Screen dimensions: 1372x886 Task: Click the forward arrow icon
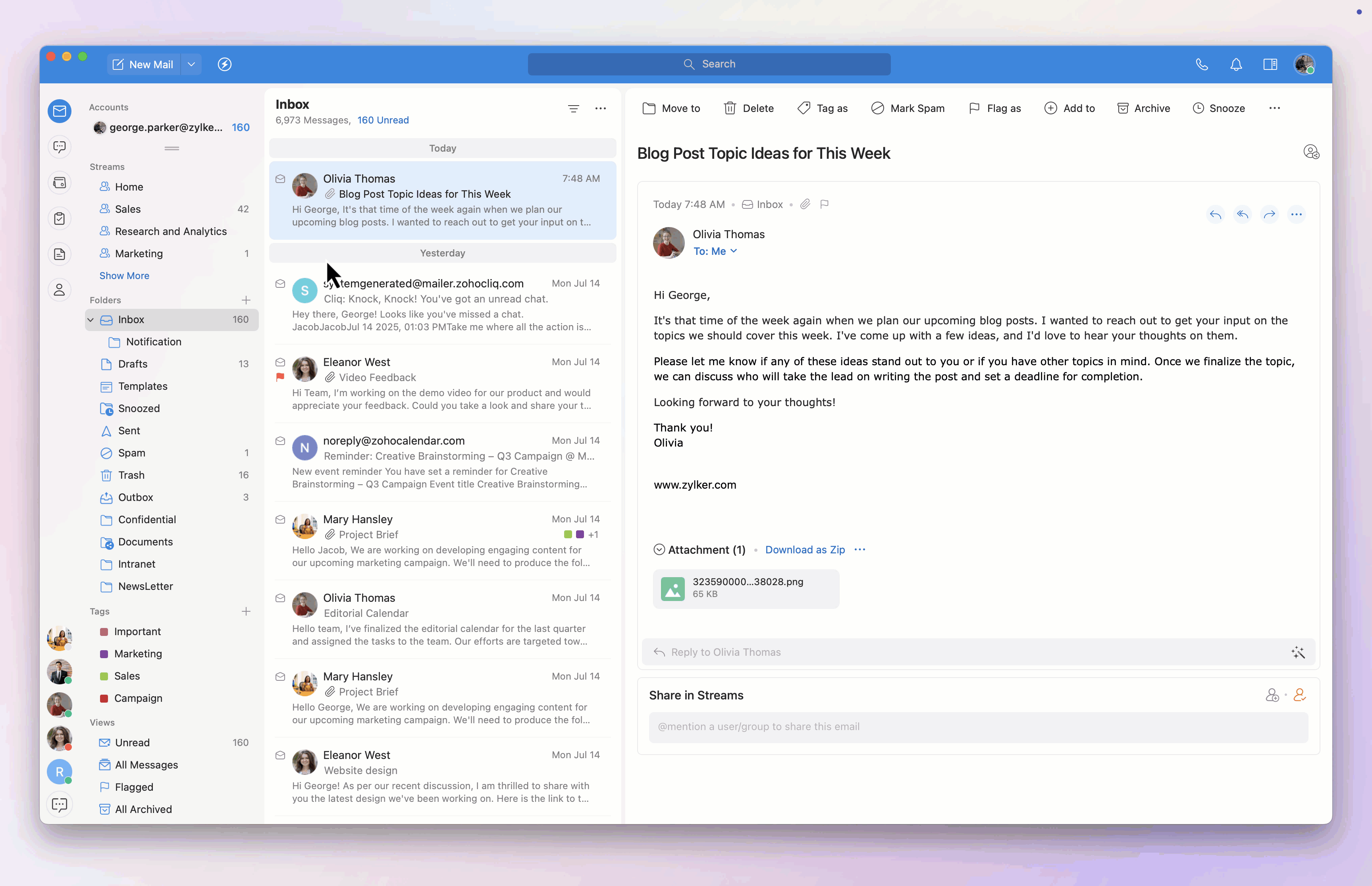(x=1269, y=215)
